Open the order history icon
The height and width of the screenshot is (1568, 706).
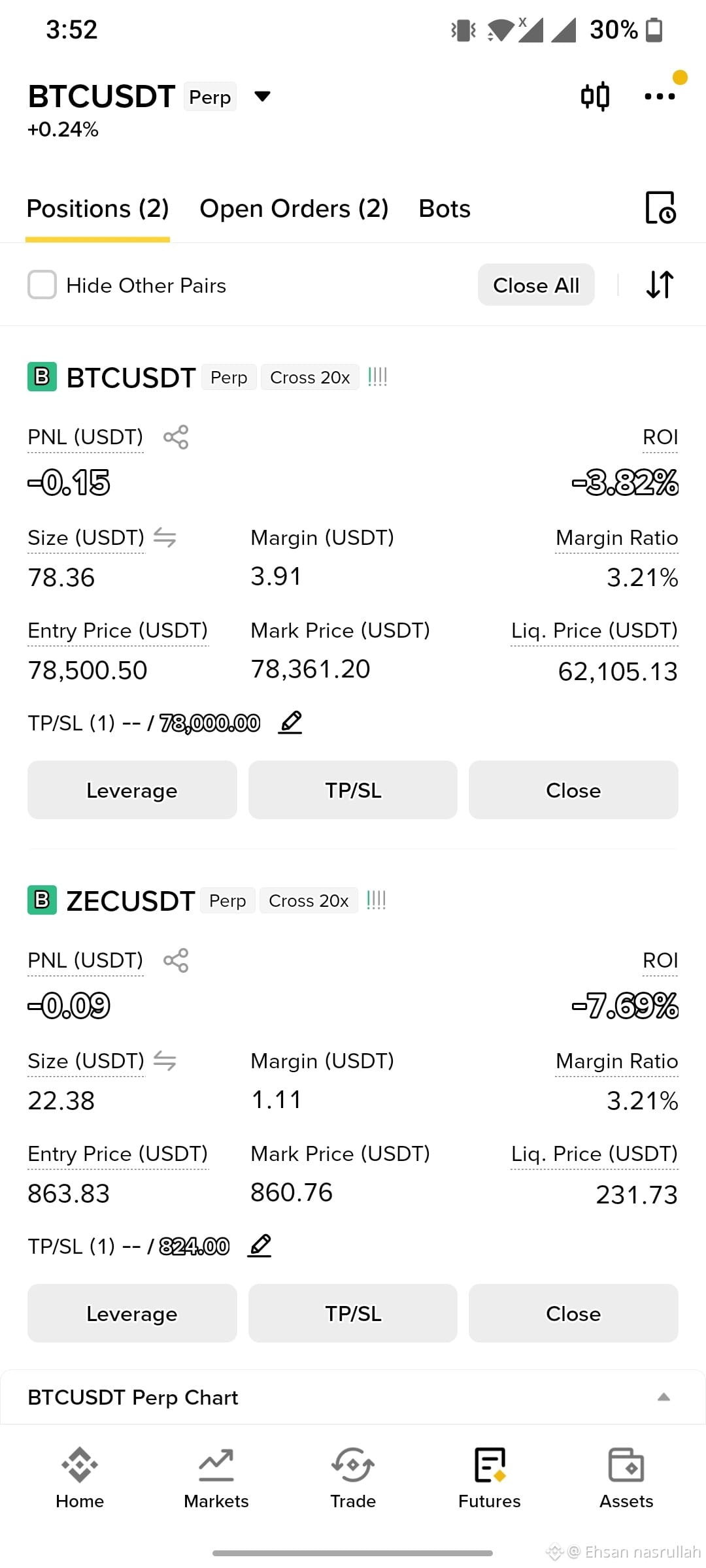tap(660, 208)
